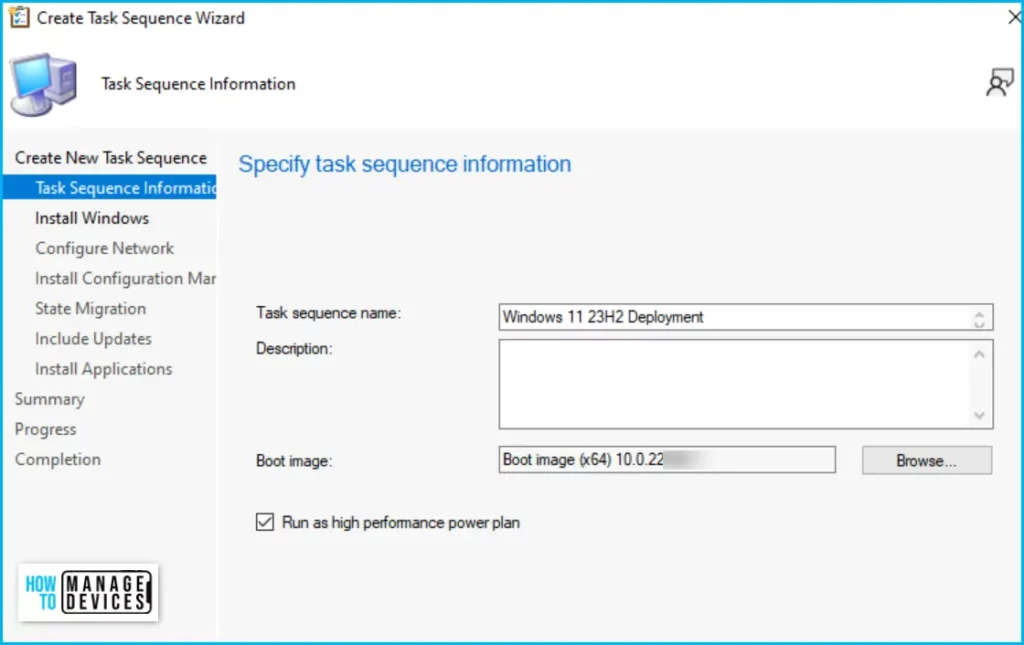
Task: Open Summary step in sidebar
Action: point(50,399)
